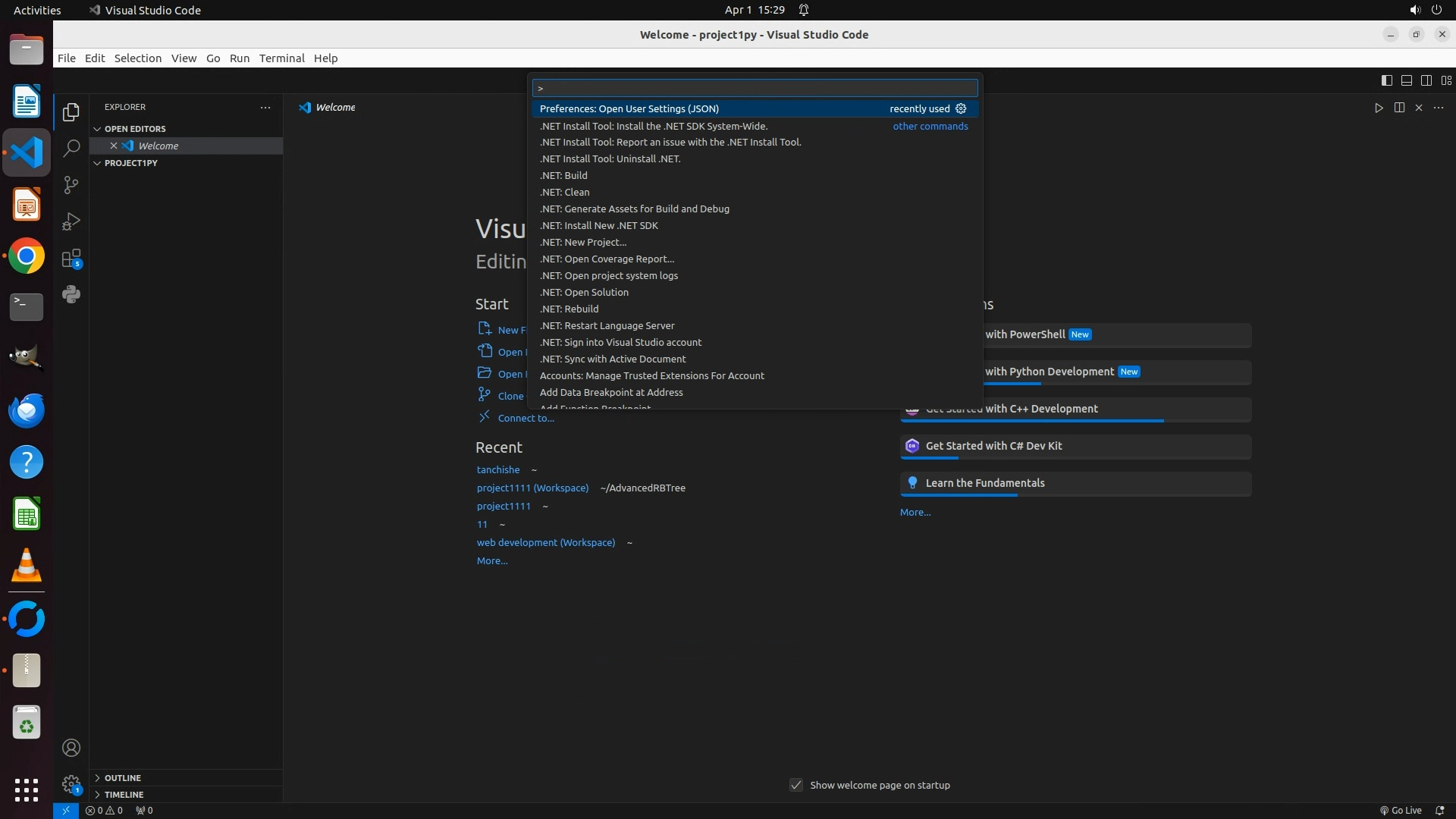Screen dimensions: 1456x819
Task: Open the Python view in activity bar
Action: (71, 294)
